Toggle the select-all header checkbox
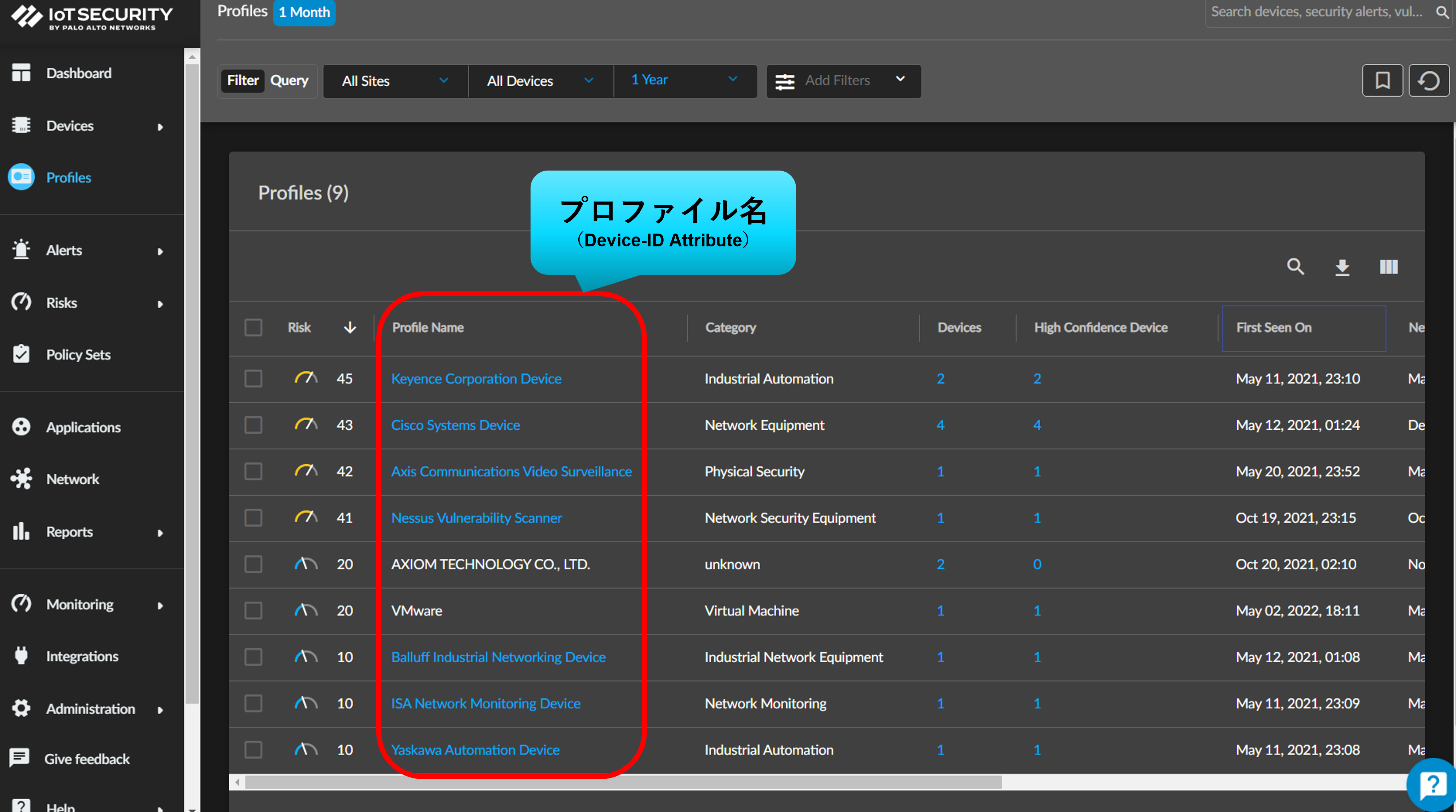This screenshot has height=812, width=1456. (253, 327)
